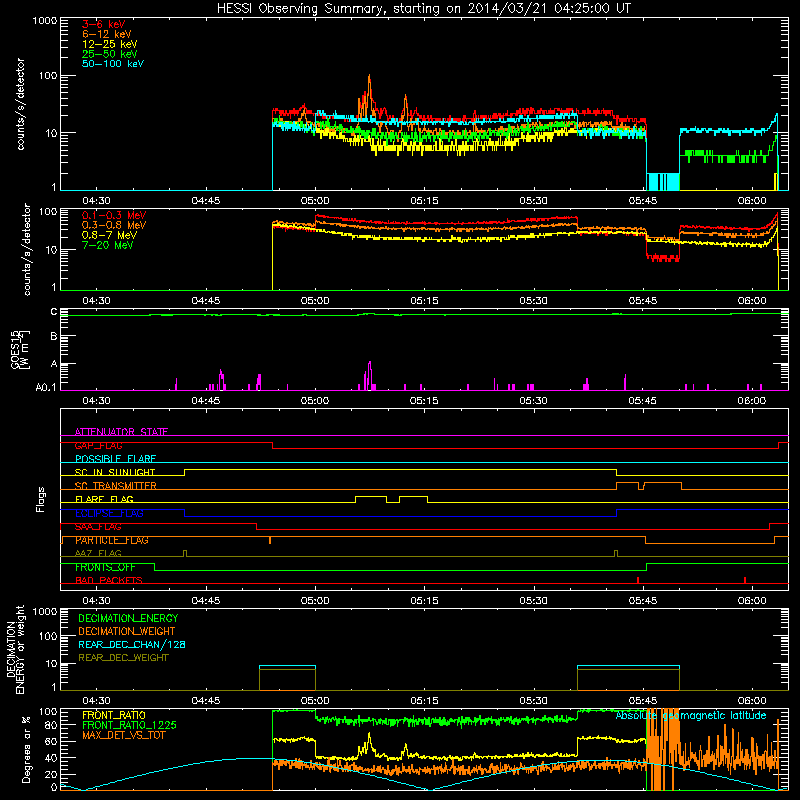
Task: Click the 04:45 tick label under top plot
Action: point(206,201)
